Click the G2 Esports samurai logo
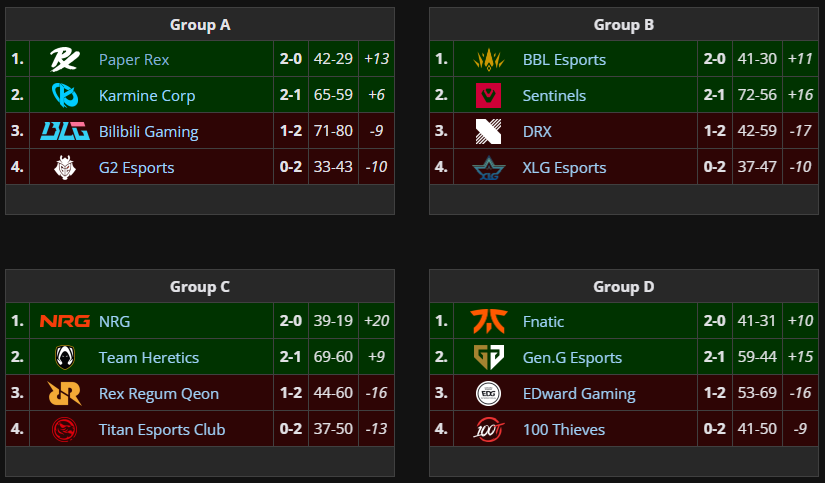The height and width of the screenshot is (483, 825). coord(65,167)
